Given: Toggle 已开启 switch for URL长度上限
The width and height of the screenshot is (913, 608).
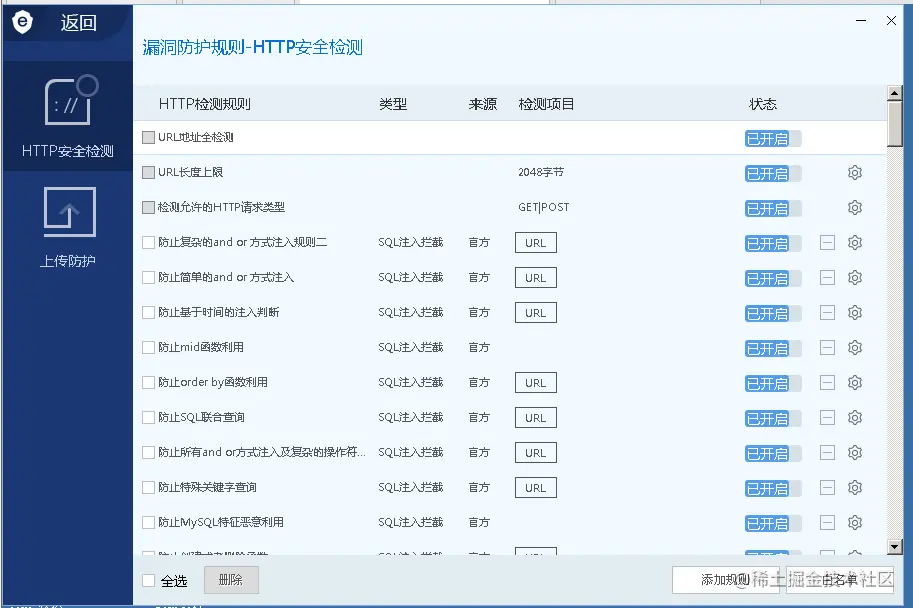Looking at the screenshot, I should pyautogui.click(x=773, y=174).
